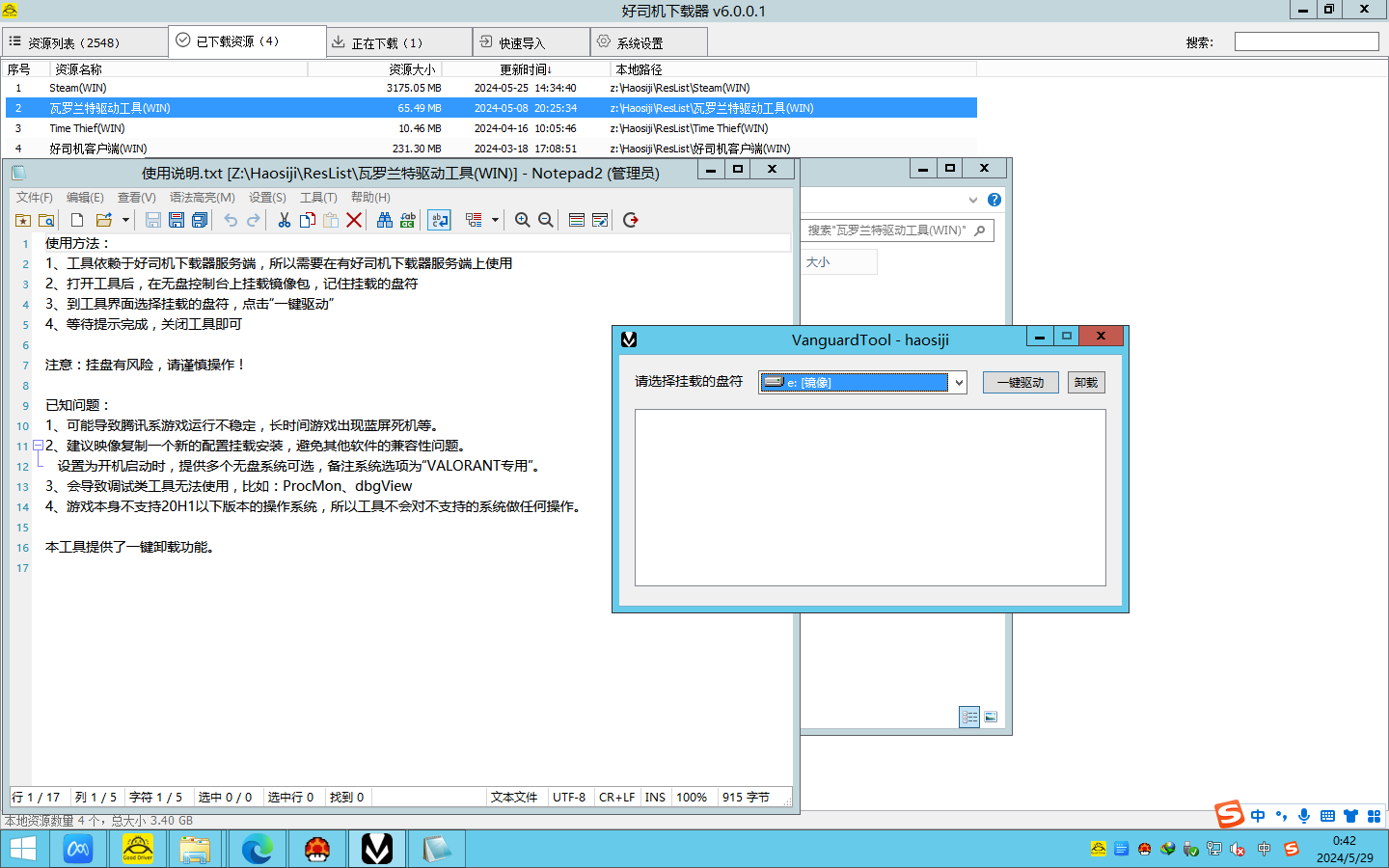Viewport: 1389px width, 868px height.
Task: Open the 编辑(E) menu in Notepad2
Action: [85, 197]
